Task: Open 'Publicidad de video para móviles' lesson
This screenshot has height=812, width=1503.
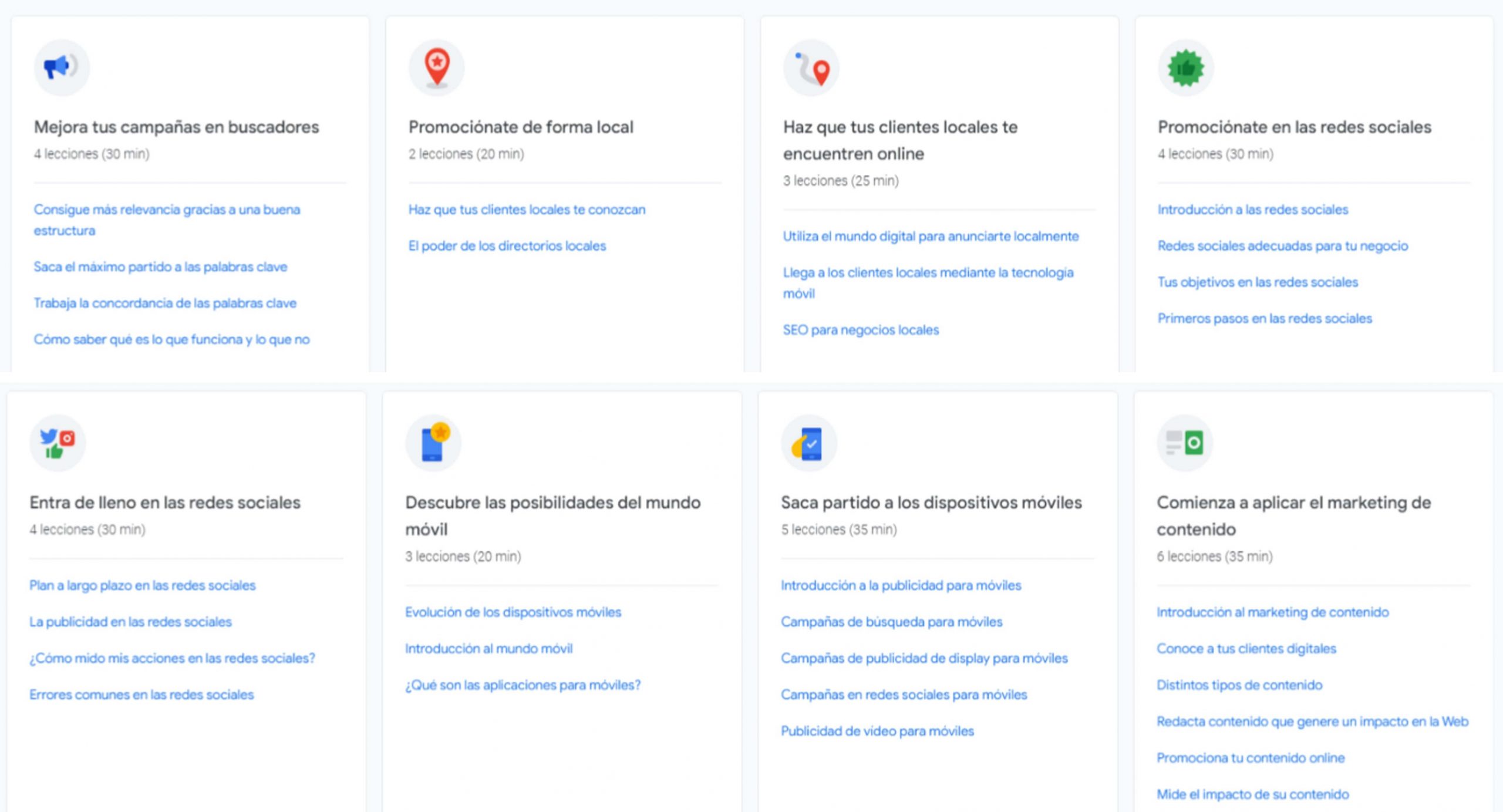Action: point(877,731)
